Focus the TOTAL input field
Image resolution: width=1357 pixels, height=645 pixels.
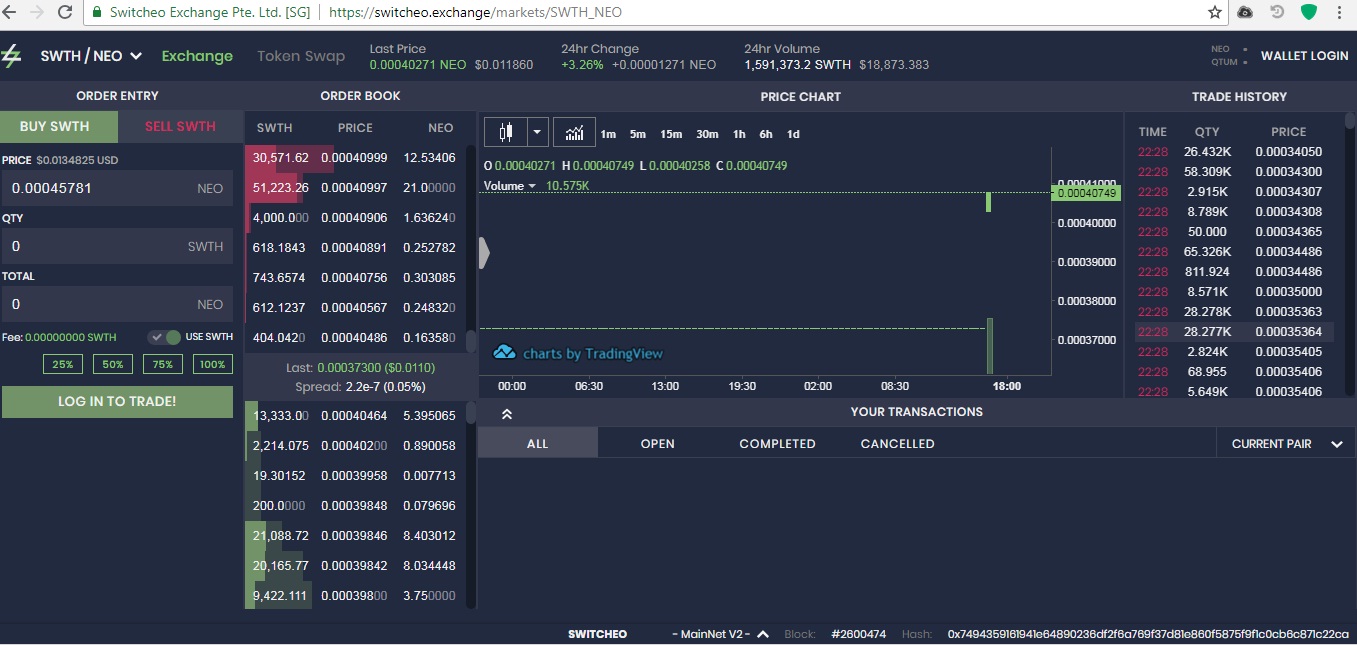click(117, 304)
